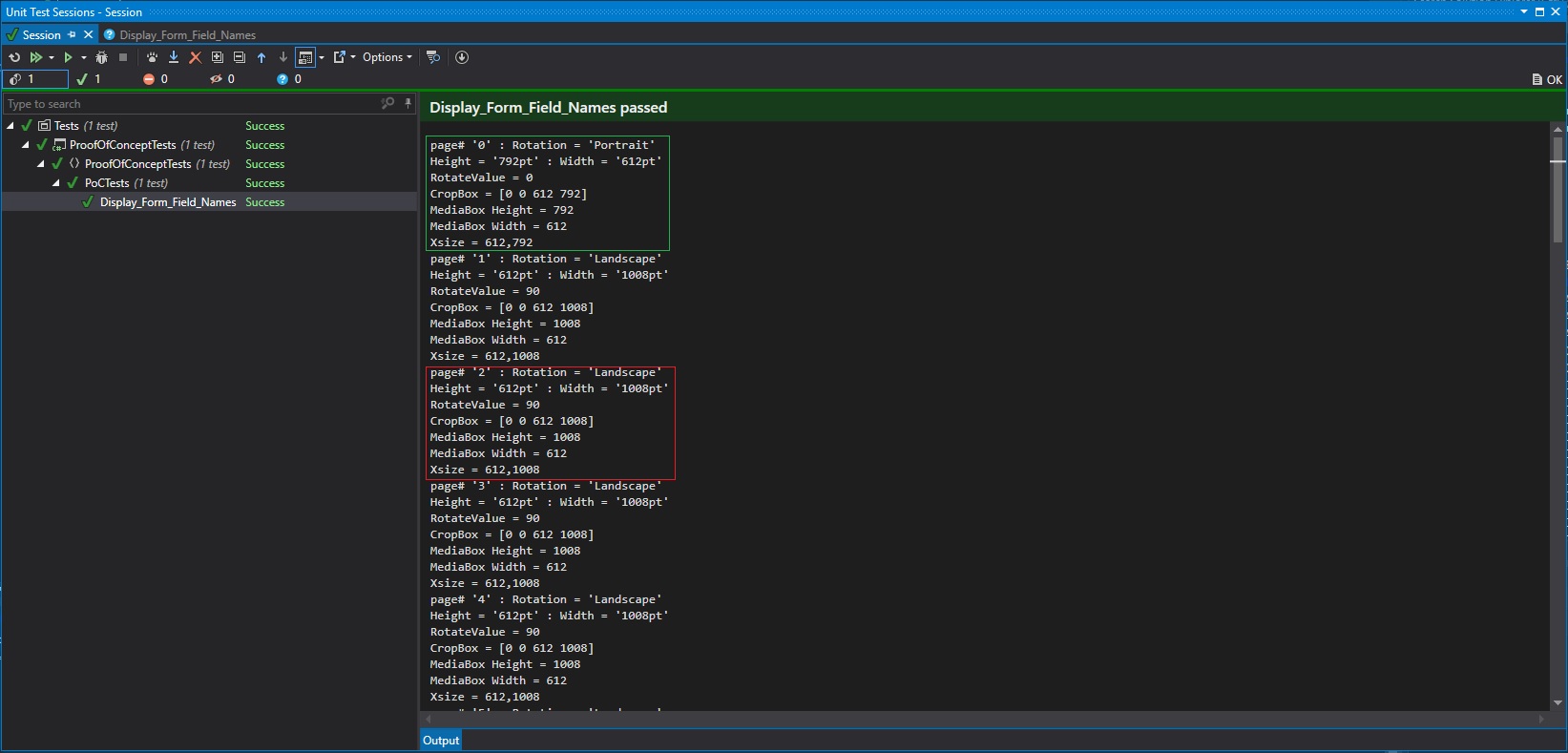Viewport: 1568px width, 753px height.
Task: Select Display_Form_Field_Names test row
Action: pyautogui.click(x=209, y=202)
